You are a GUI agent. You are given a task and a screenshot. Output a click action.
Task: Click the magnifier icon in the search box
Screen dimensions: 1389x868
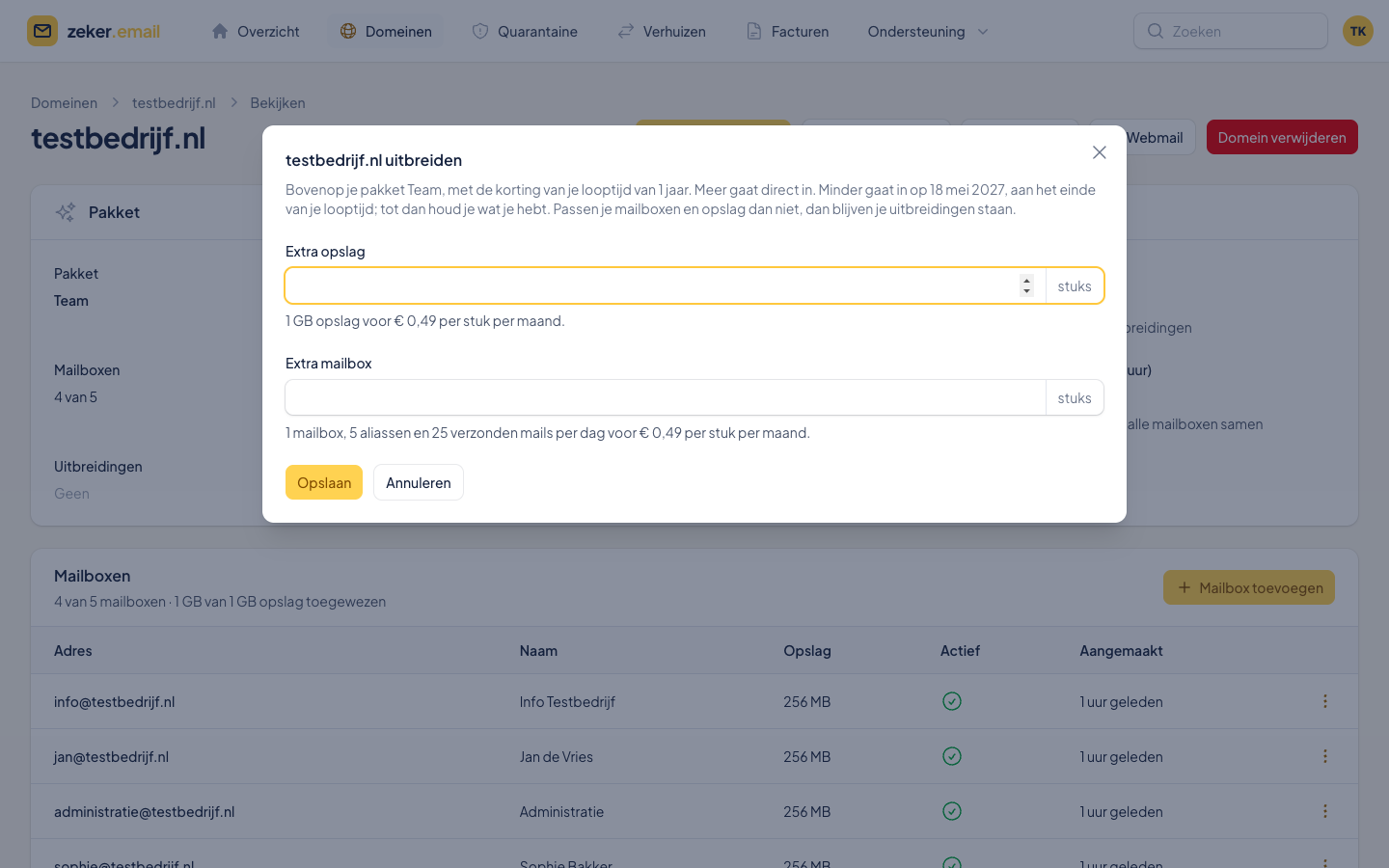[1155, 31]
